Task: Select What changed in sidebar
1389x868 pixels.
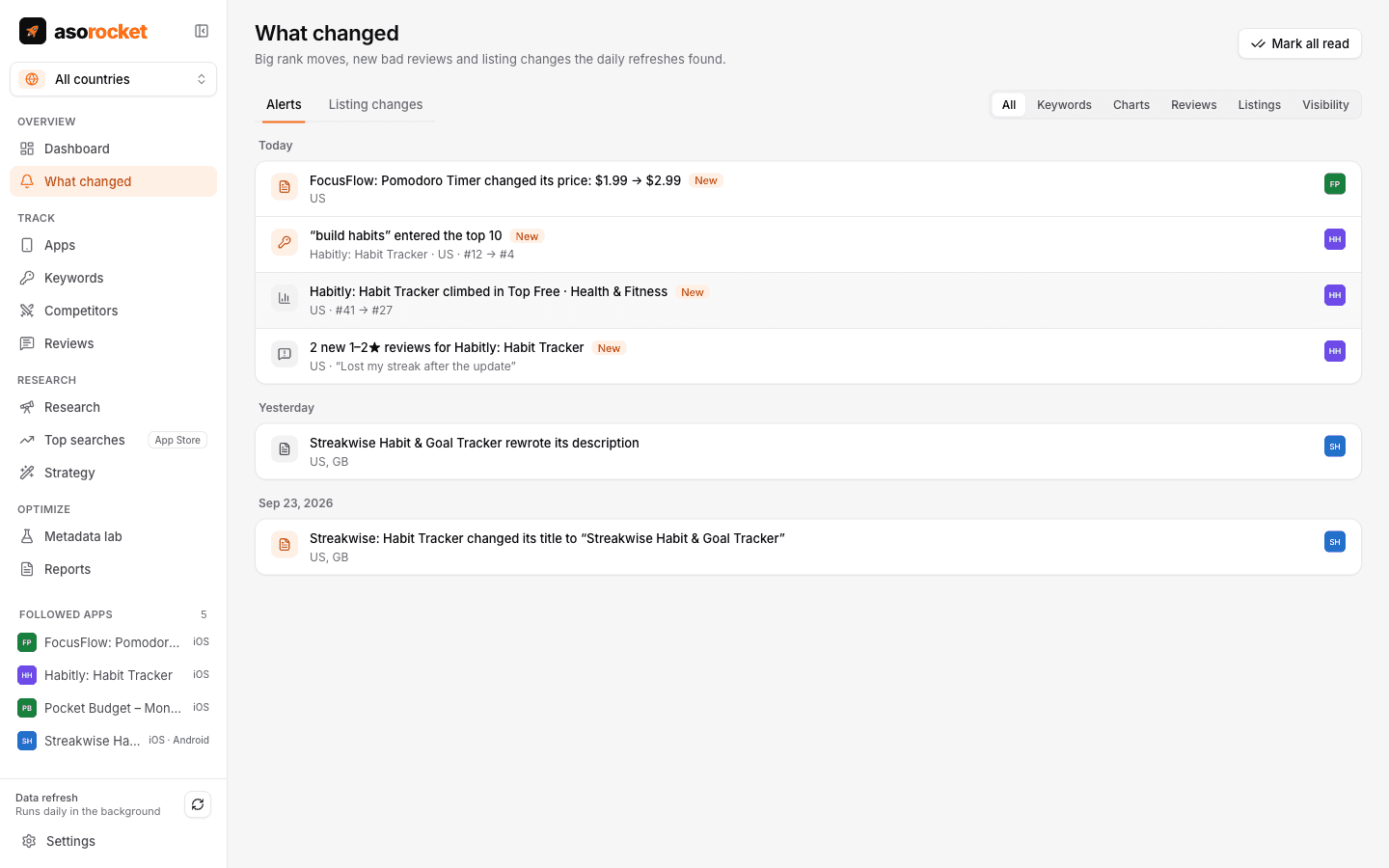Action: pos(113,181)
